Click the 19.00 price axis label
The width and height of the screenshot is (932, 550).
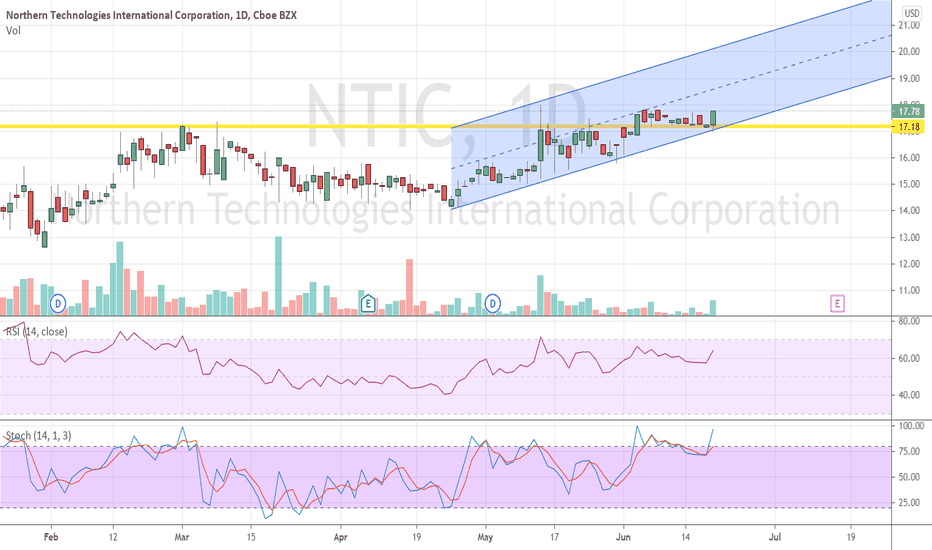click(x=909, y=78)
